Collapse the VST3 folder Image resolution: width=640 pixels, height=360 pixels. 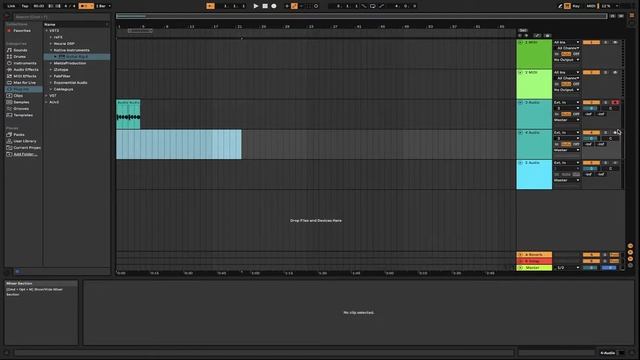pos(47,31)
